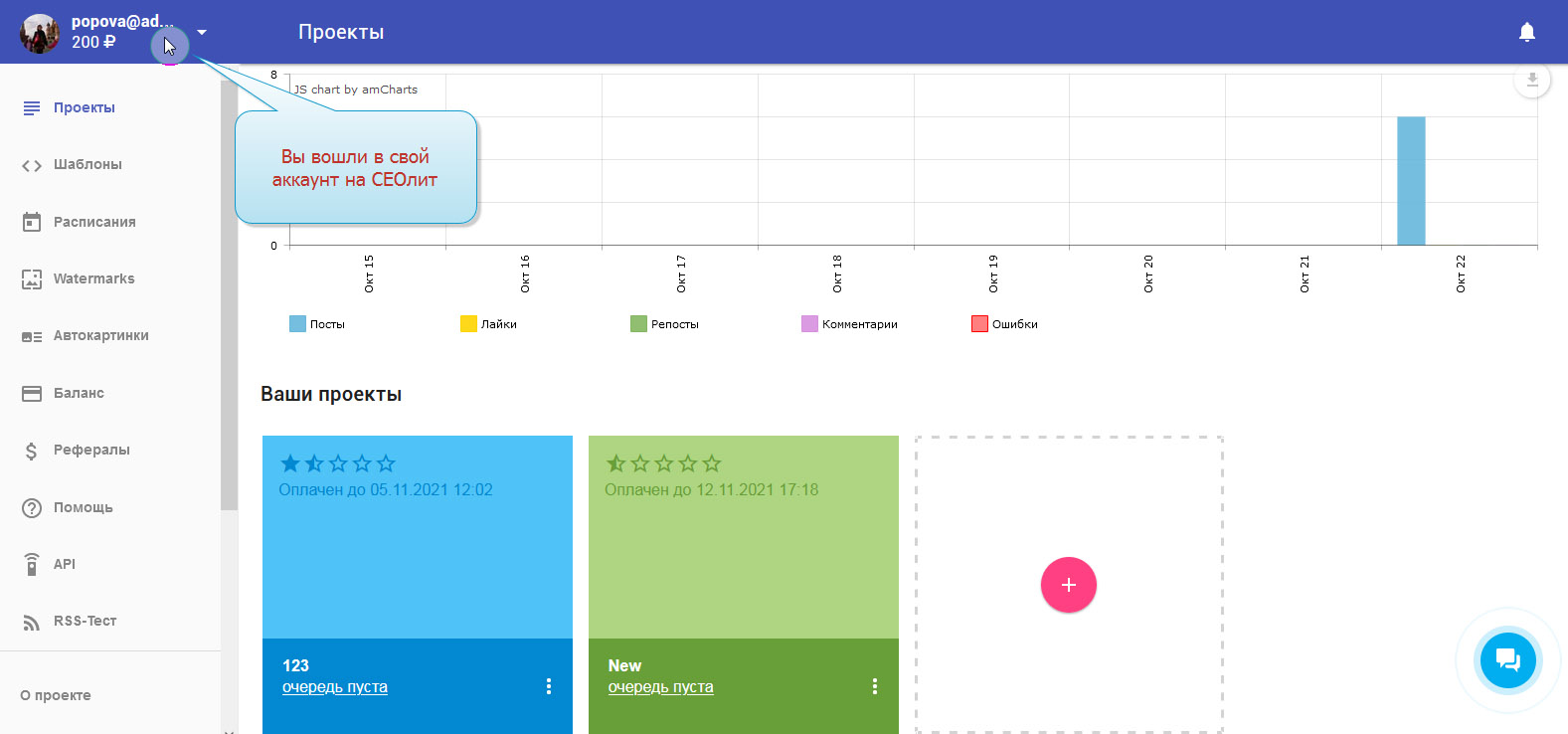Go to Шаблоны in the sidebar
The width and height of the screenshot is (1568, 734).
[x=87, y=165]
